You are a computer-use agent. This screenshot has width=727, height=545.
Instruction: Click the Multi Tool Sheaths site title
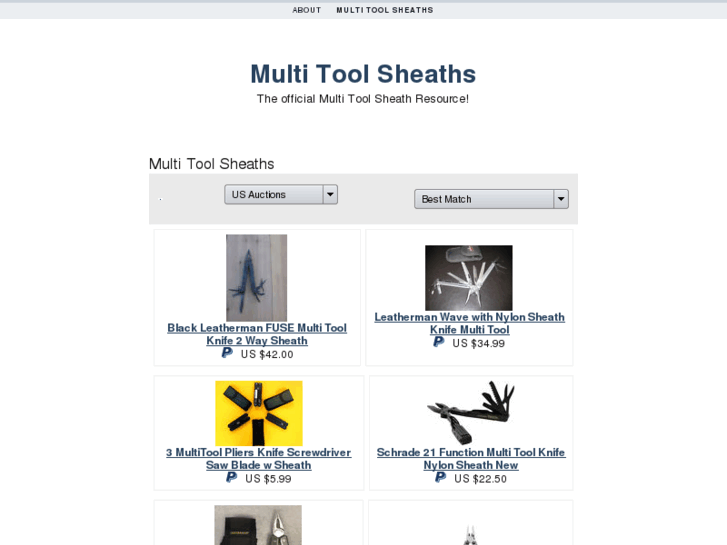363,74
